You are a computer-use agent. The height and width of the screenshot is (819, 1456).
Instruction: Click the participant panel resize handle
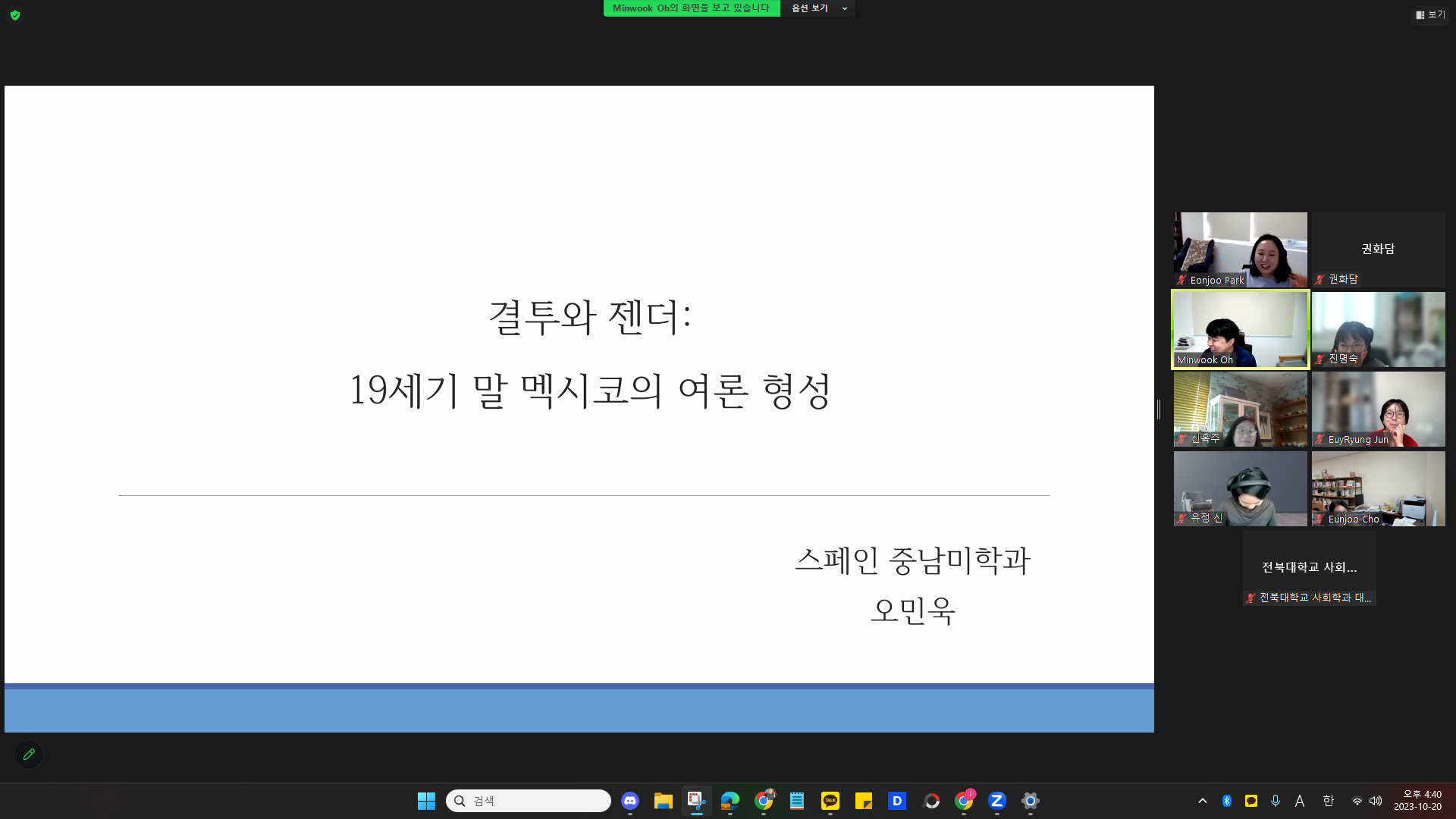point(1159,409)
